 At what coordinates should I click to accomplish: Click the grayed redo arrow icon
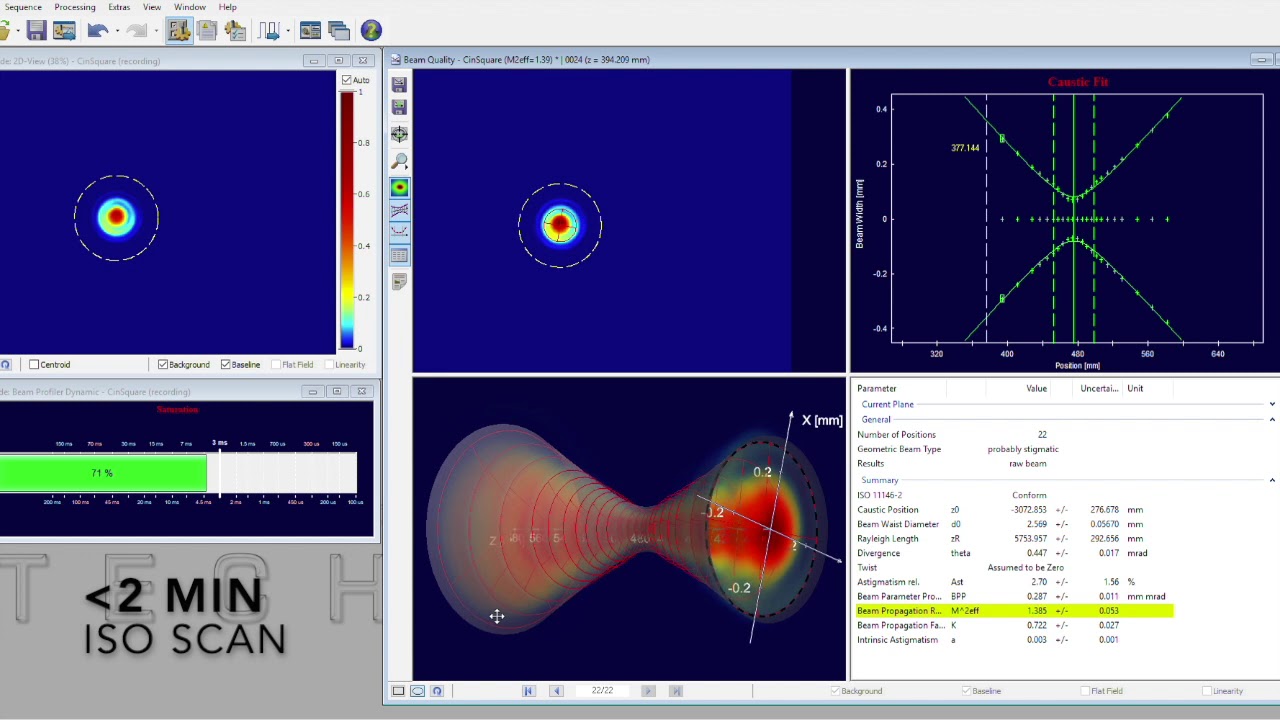click(136, 31)
